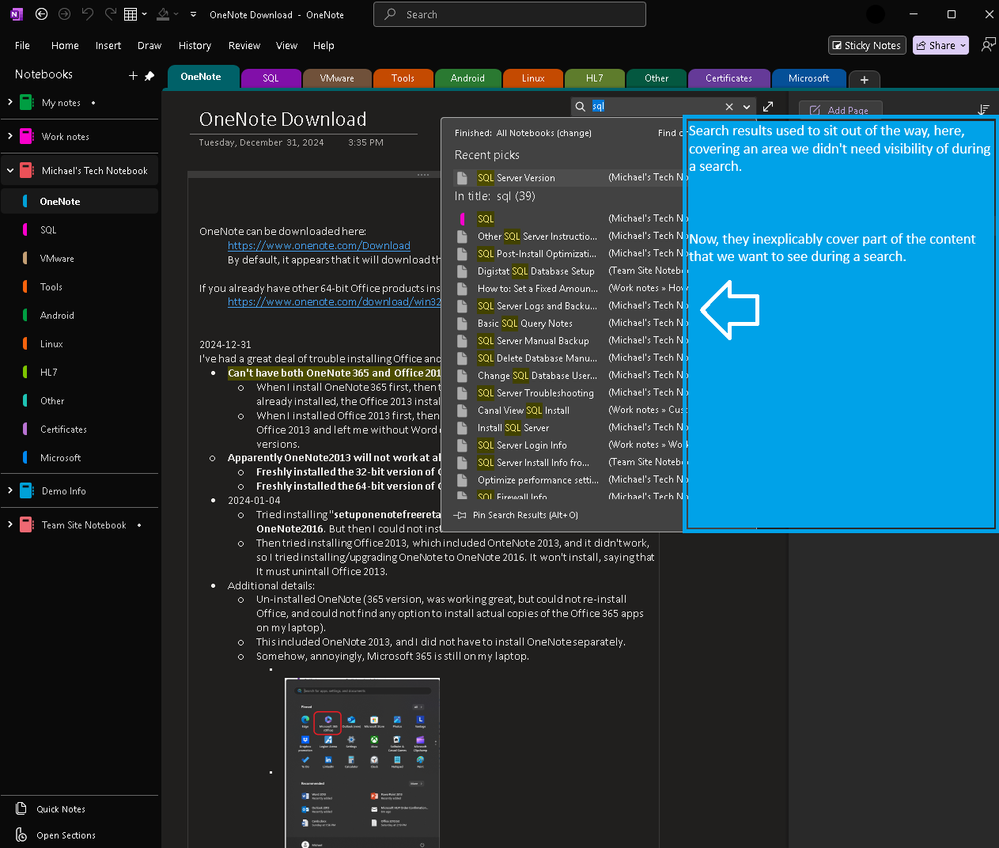Expand the Team Site Notebook
Viewport: 999px width, 848px height.
pos(10,524)
